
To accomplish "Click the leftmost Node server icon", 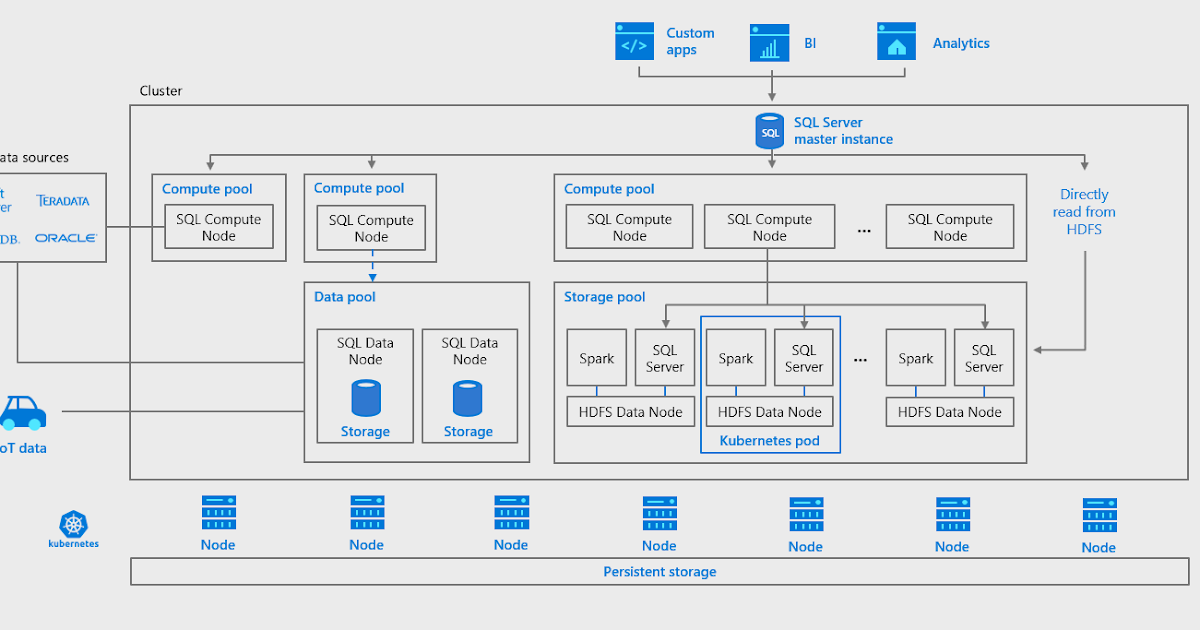I will (217, 512).
